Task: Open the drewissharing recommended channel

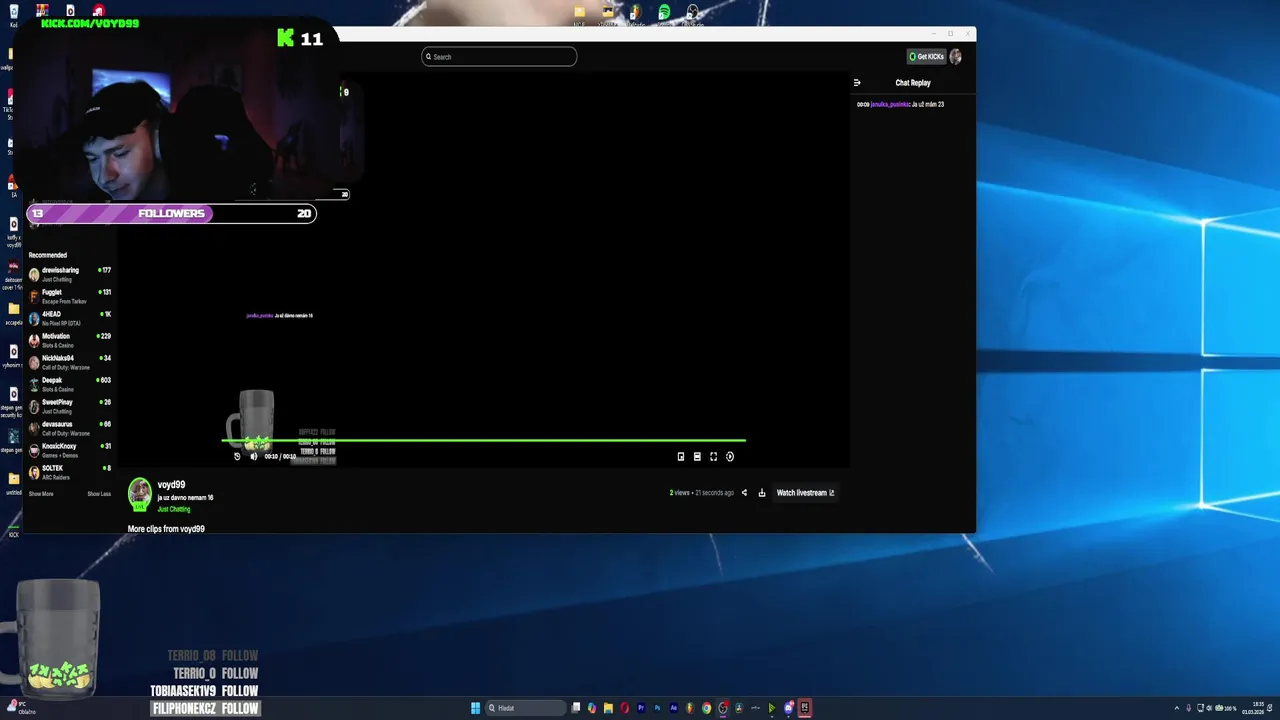Action: point(70,274)
